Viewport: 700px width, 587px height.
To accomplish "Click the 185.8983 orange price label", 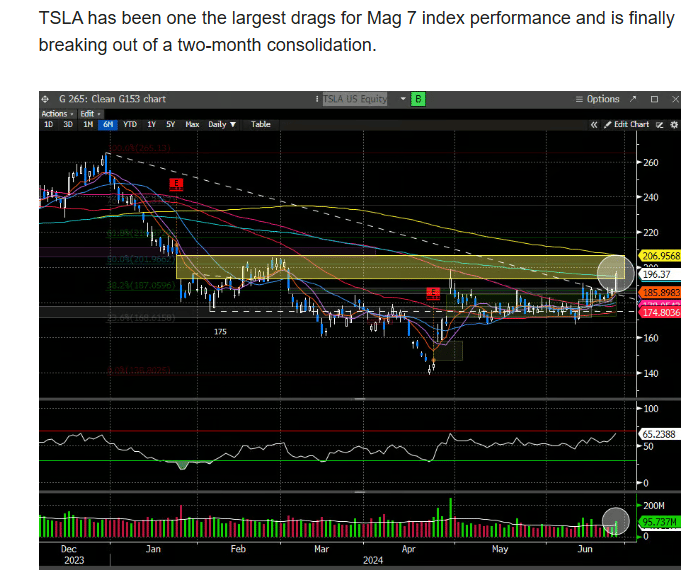I will [661, 293].
